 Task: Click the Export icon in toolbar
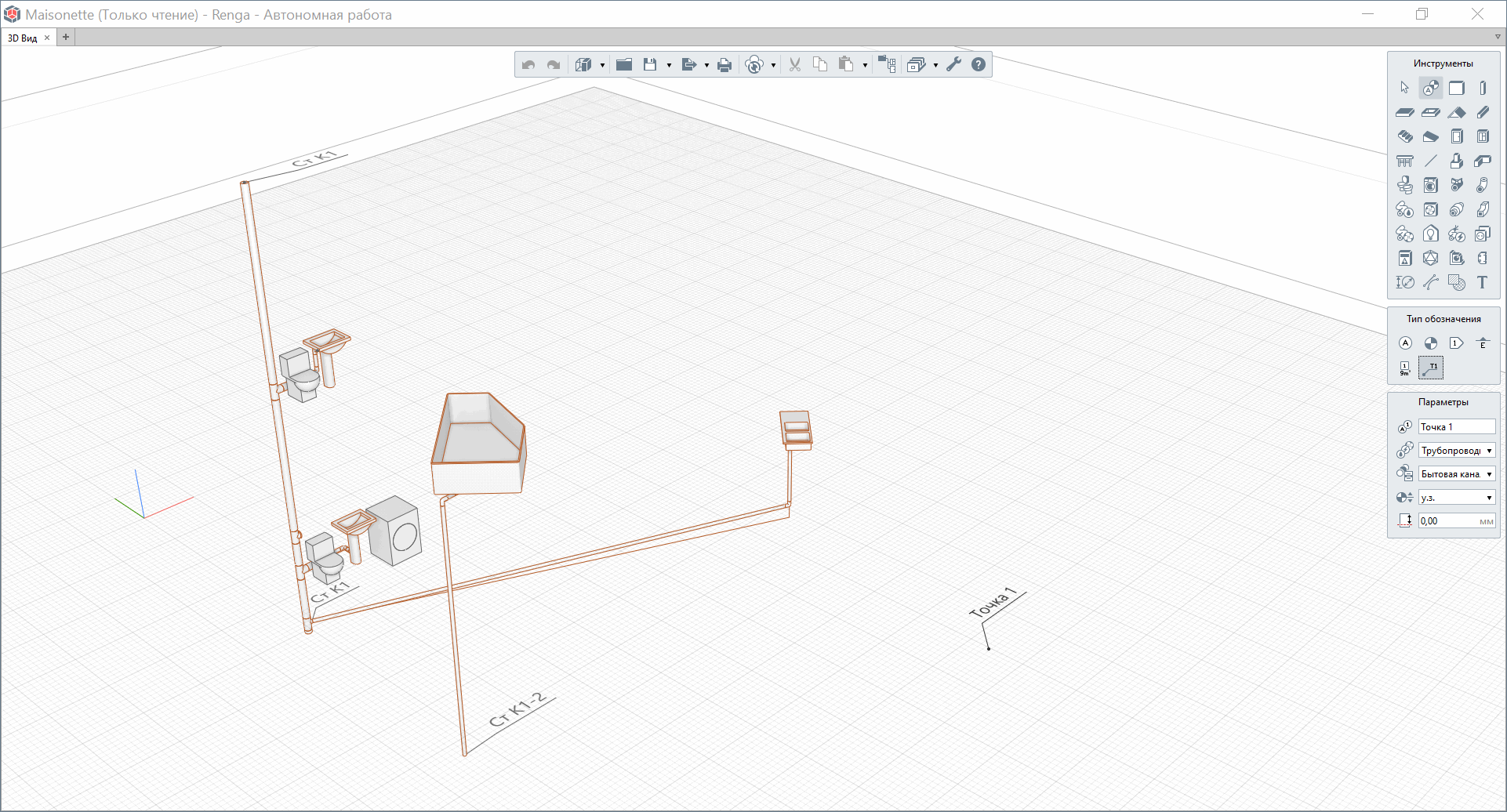tap(689, 64)
